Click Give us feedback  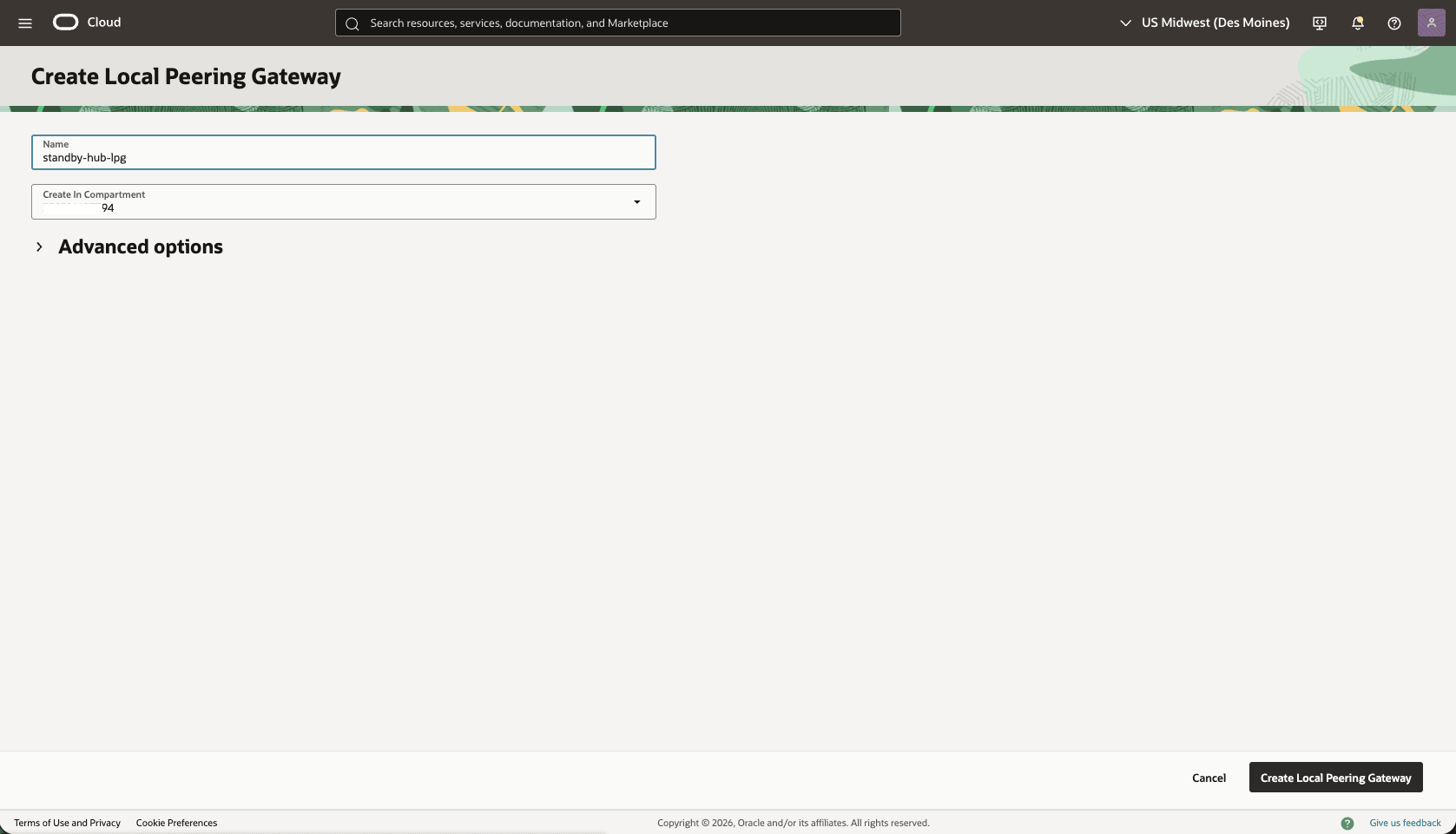click(1404, 823)
